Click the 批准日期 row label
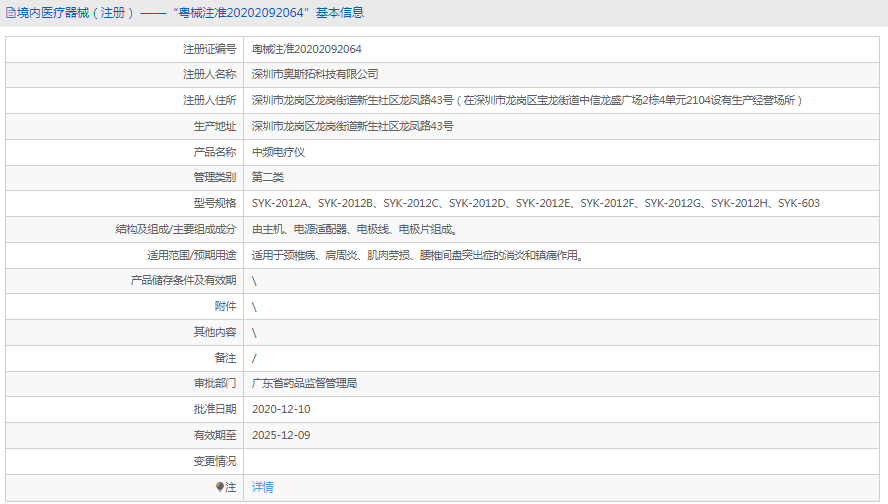 215,409
